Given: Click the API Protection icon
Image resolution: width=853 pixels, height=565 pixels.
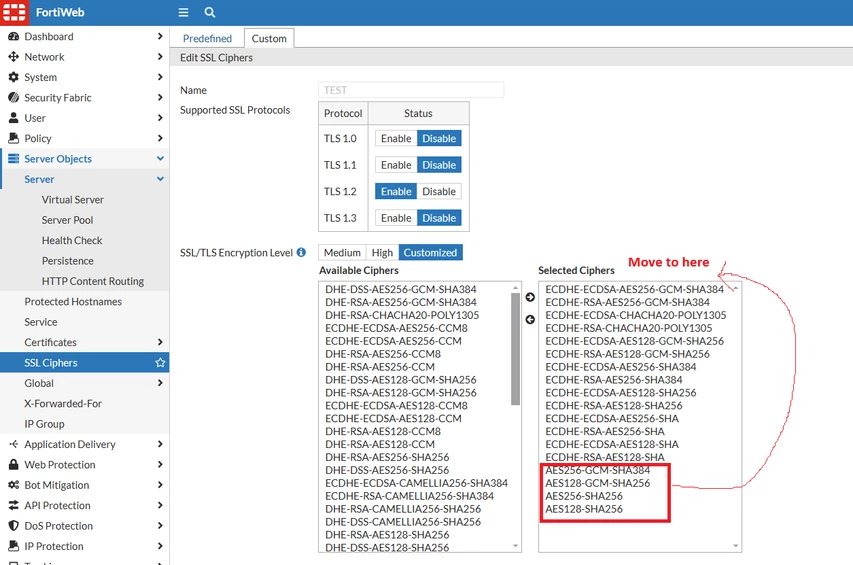Looking at the screenshot, I should pos(14,505).
